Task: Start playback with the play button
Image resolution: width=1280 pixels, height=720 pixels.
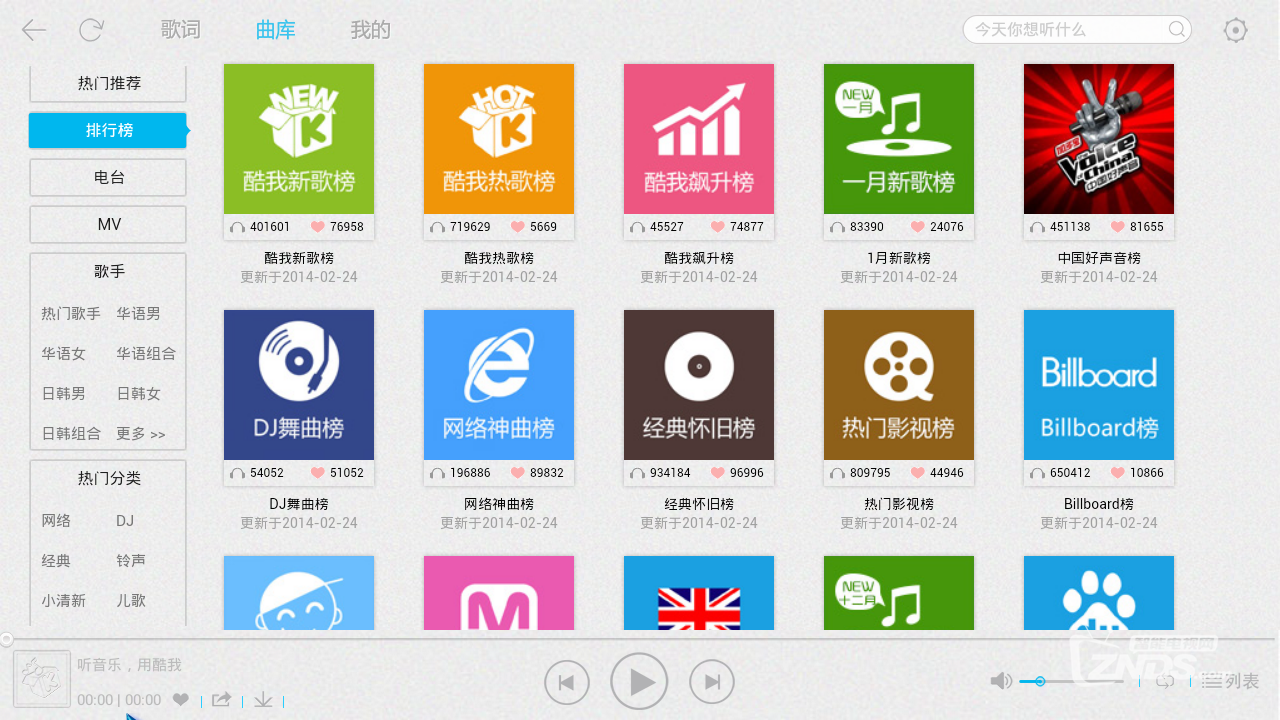Action: [x=639, y=682]
